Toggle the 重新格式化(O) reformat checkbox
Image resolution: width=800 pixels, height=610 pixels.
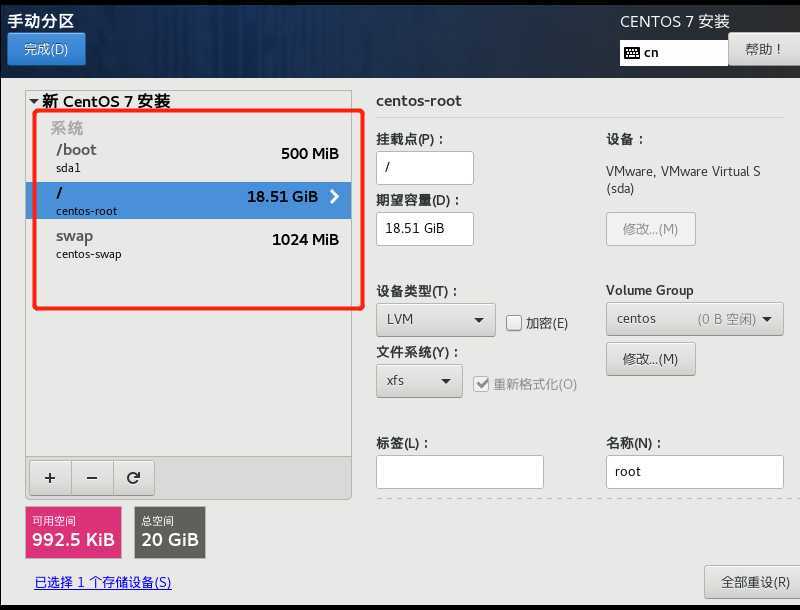(x=481, y=384)
